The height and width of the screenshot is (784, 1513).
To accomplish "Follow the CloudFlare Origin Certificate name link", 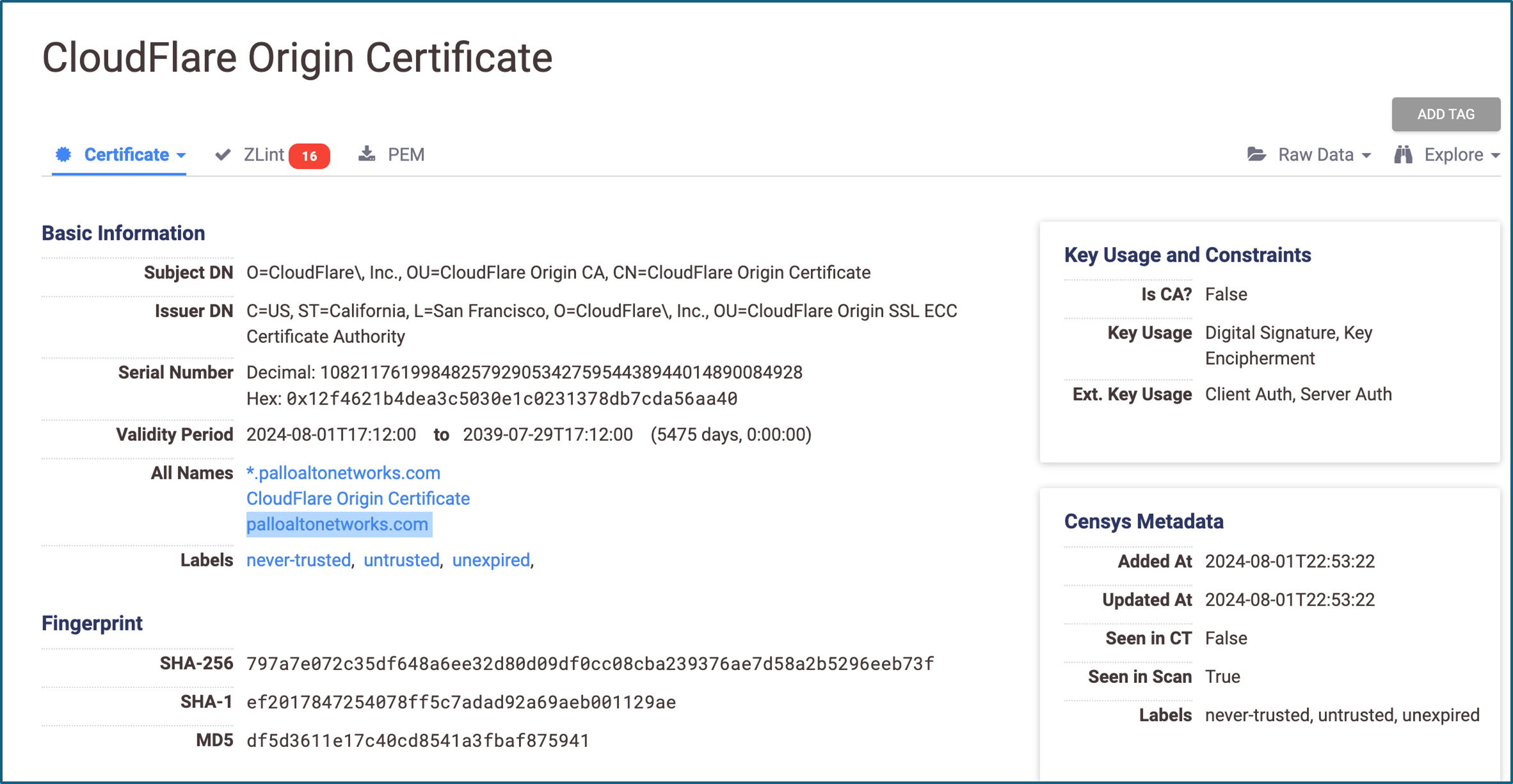I will [358, 499].
